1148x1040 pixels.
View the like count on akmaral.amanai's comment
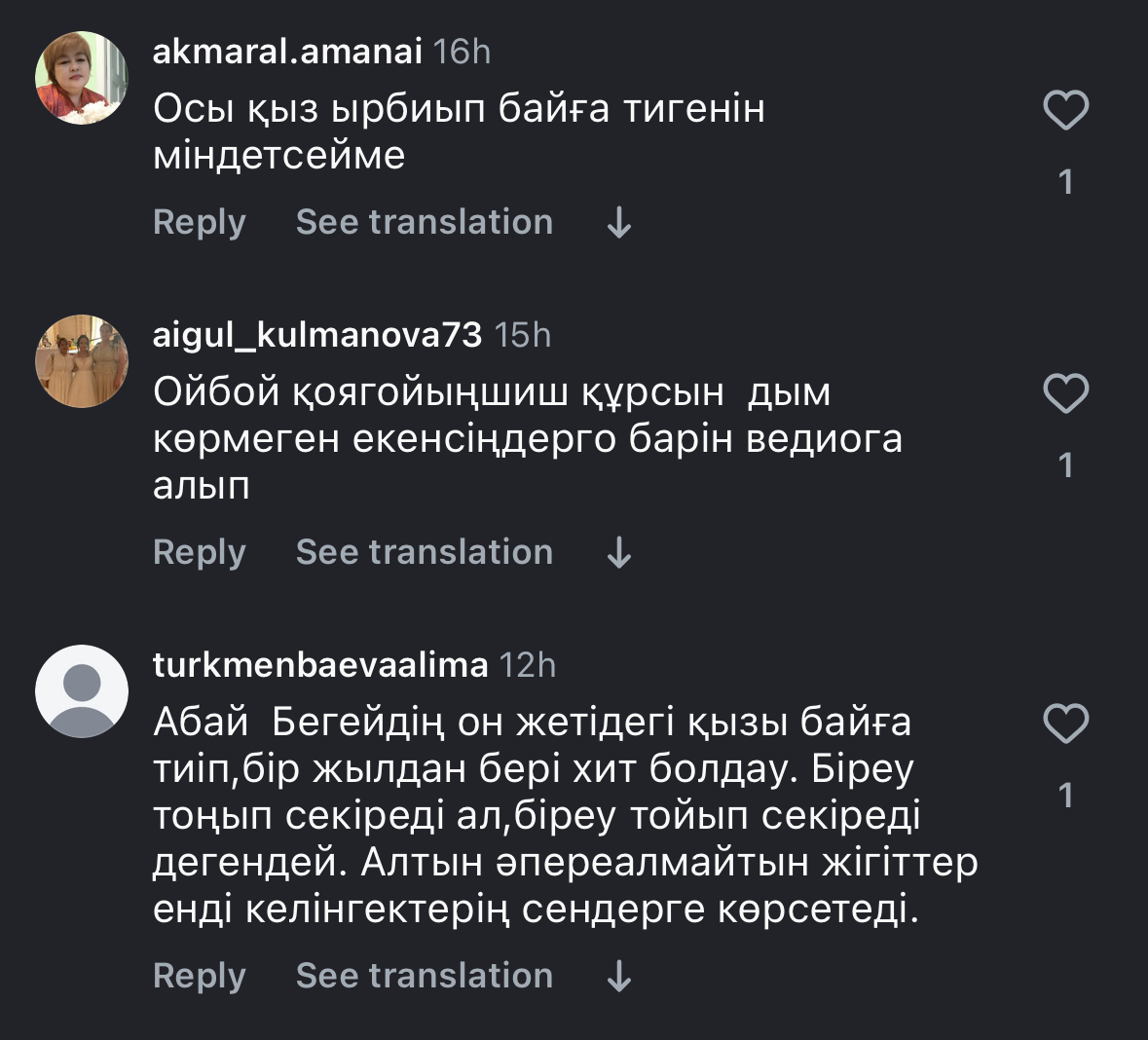click(x=1065, y=182)
